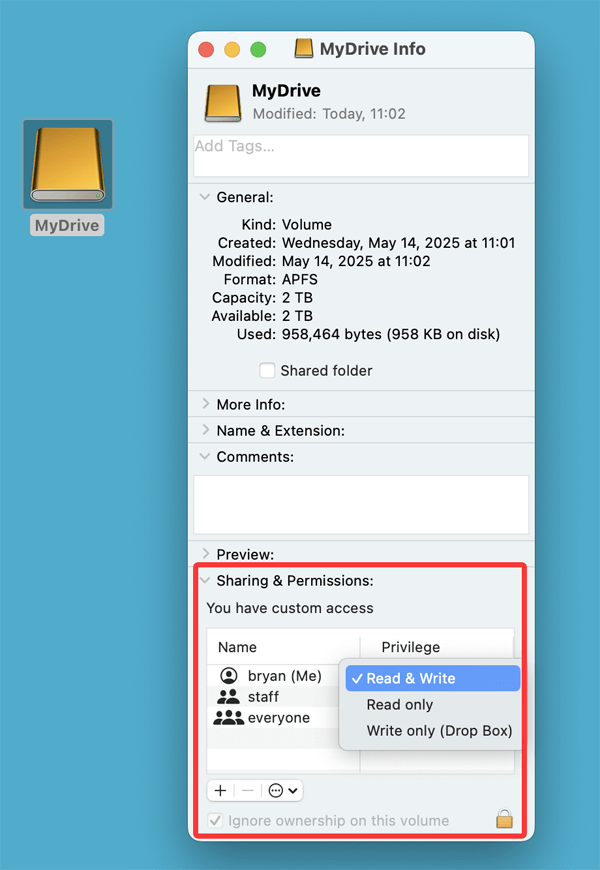600x870 pixels.
Task: Click the small drive icon in title bar
Action: tap(304, 49)
